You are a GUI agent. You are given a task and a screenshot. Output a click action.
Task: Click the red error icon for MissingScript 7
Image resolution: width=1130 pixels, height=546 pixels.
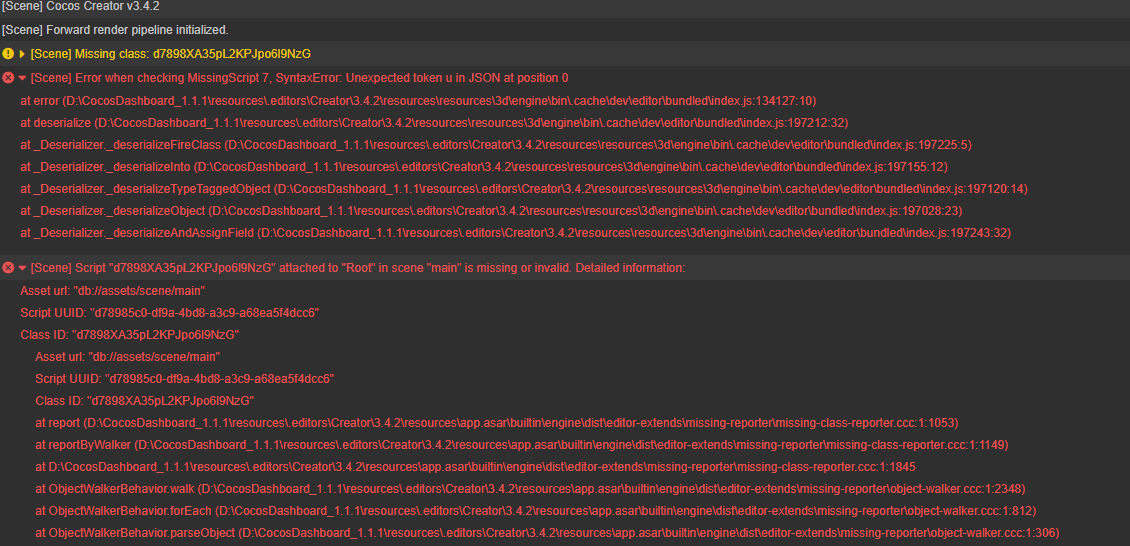coord(8,78)
